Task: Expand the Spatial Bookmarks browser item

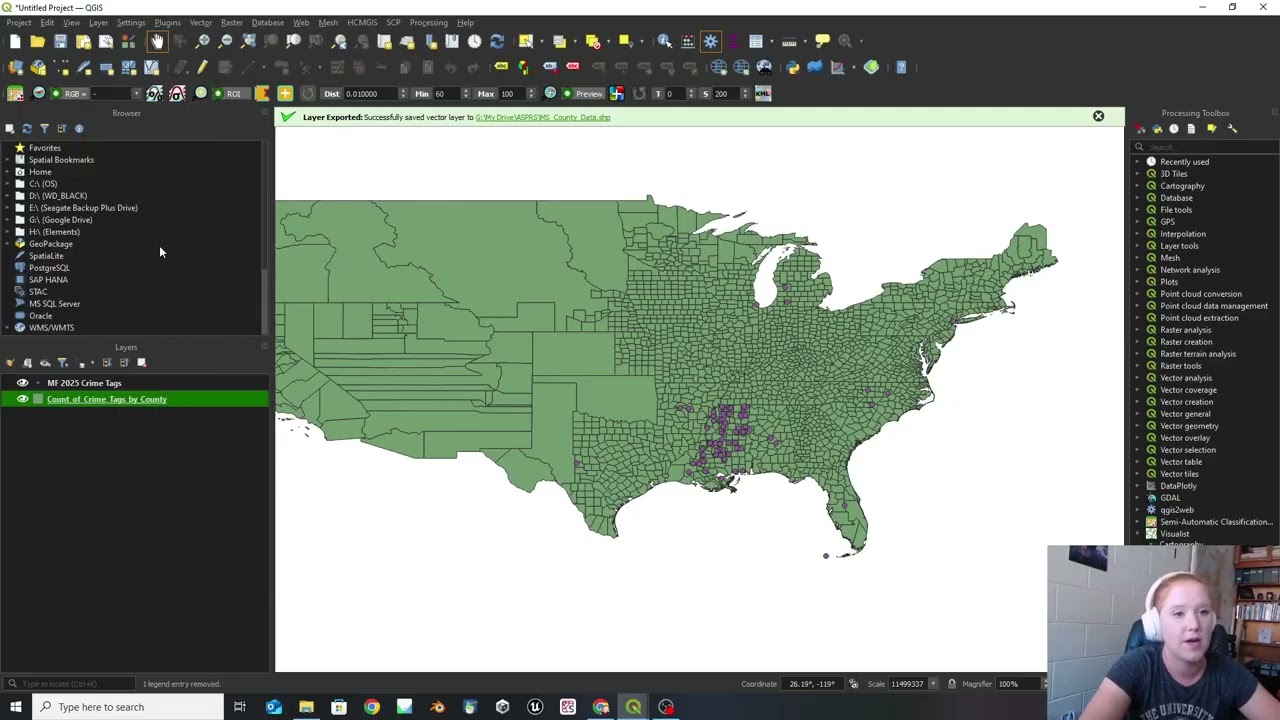Action: point(6,160)
